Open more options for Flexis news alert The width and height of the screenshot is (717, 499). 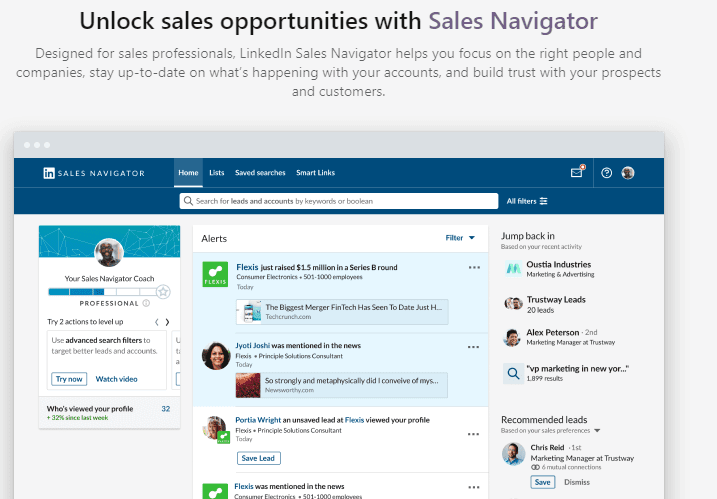tap(474, 488)
